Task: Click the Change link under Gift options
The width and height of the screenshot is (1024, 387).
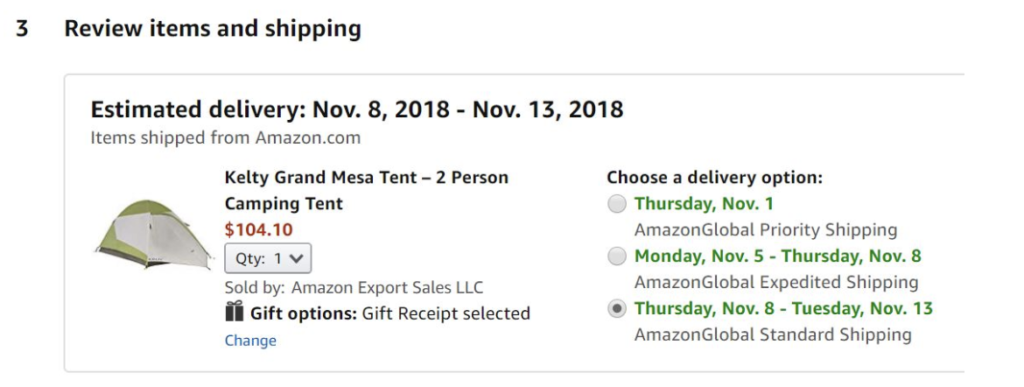Action: pos(250,341)
